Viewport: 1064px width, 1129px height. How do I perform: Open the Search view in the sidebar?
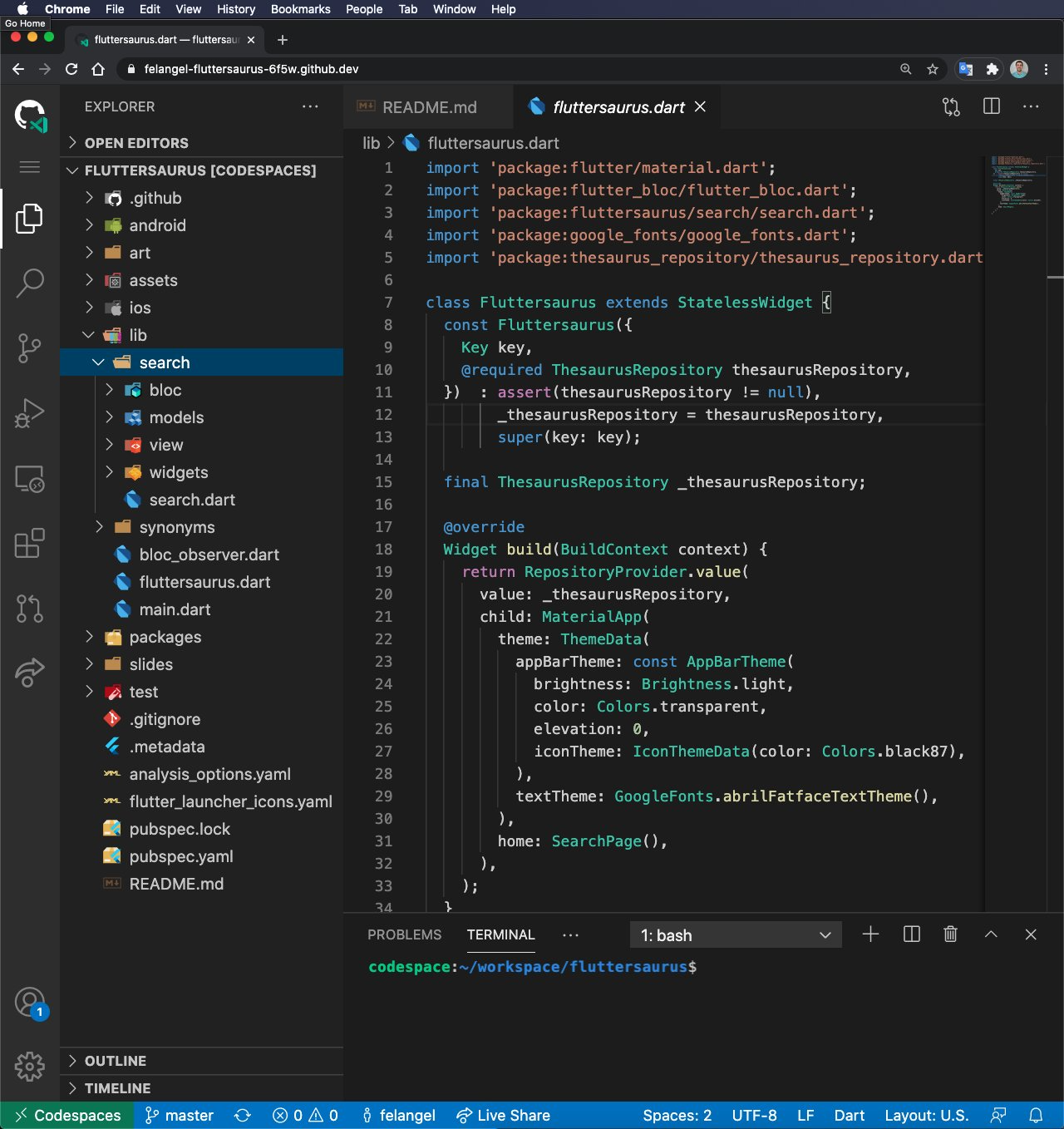pos(31,283)
